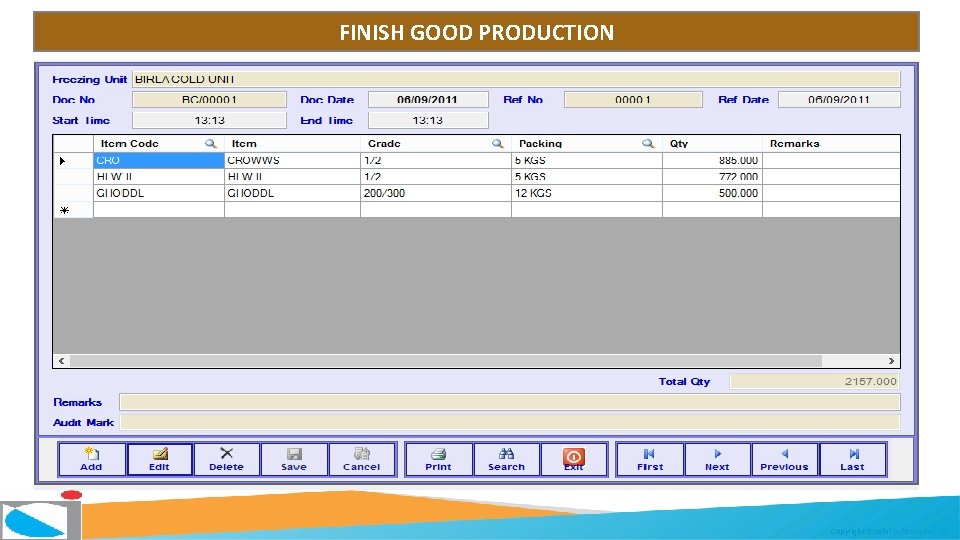Click the 500.000 quantity cell
The width and height of the screenshot is (960, 540).
tap(712, 193)
